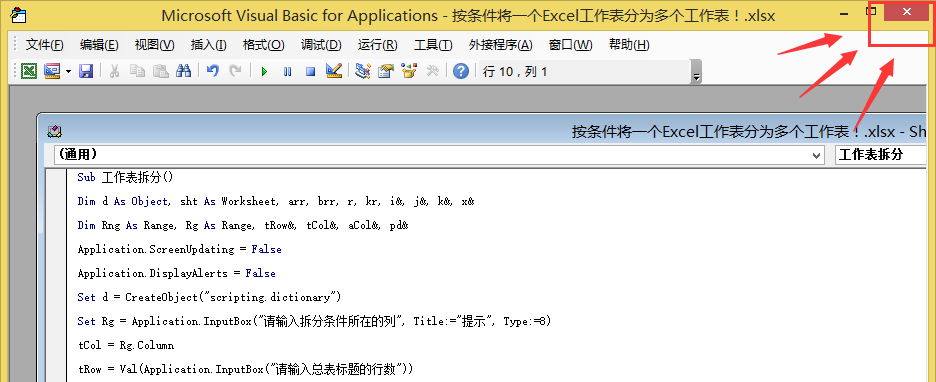This screenshot has height=382, width=936.
Task: Open the 编辑(E) menu
Action: click(x=99, y=45)
